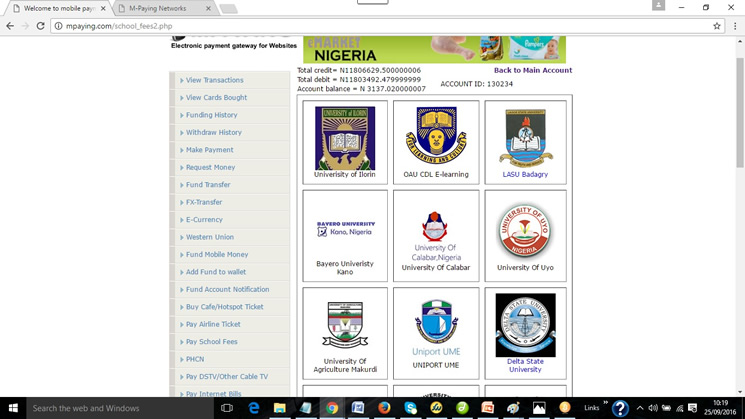Image resolution: width=745 pixels, height=419 pixels.
Task: Open Fund Account Notification
Action: (227, 289)
